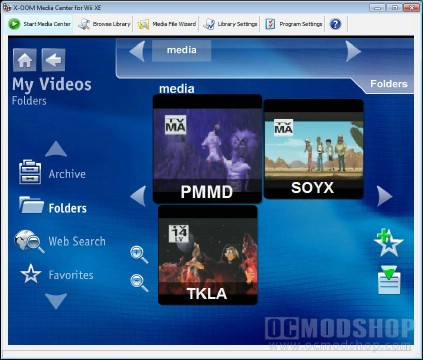Click the download-to-list green arrow icon
The image size is (423, 360).
pyautogui.click(x=389, y=280)
